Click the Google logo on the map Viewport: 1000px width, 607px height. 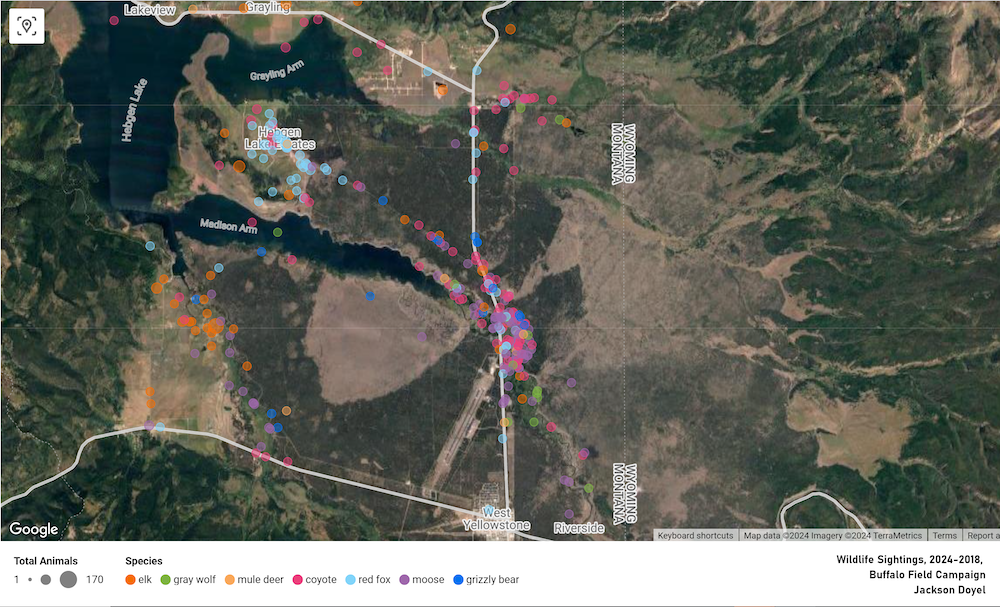34,529
